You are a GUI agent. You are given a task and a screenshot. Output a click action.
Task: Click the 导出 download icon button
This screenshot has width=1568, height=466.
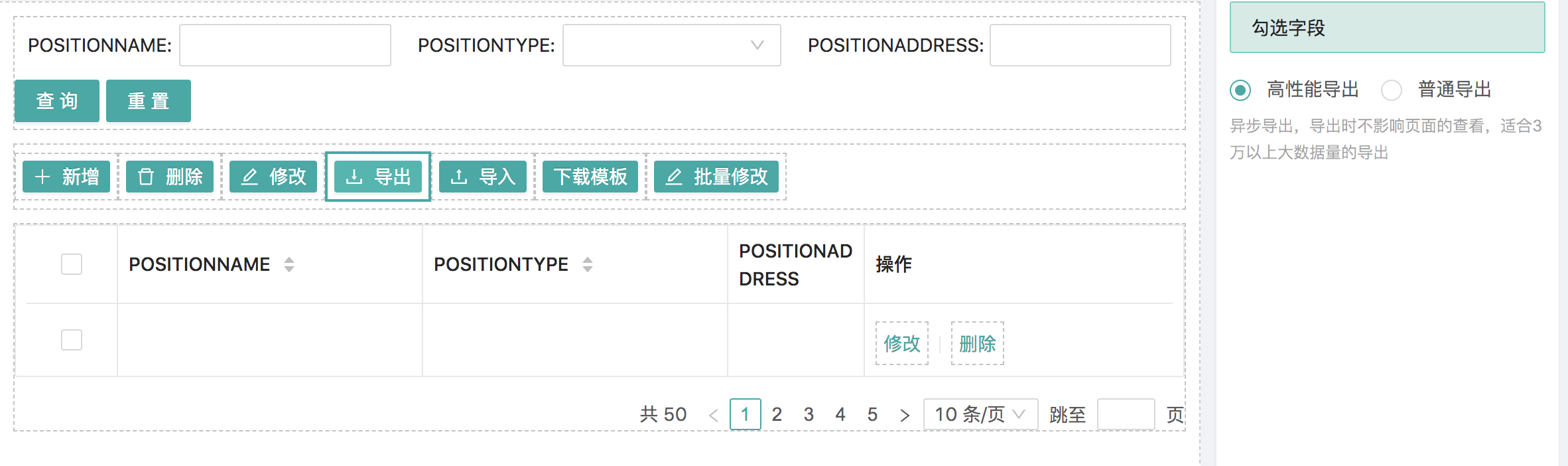pyautogui.click(x=378, y=177)
